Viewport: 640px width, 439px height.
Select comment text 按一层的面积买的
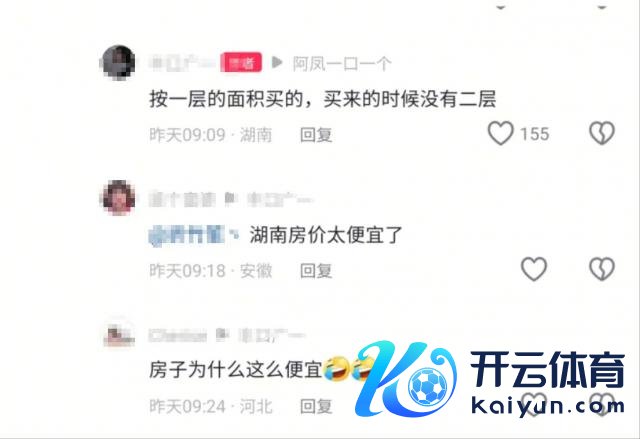tap(226, 99)
